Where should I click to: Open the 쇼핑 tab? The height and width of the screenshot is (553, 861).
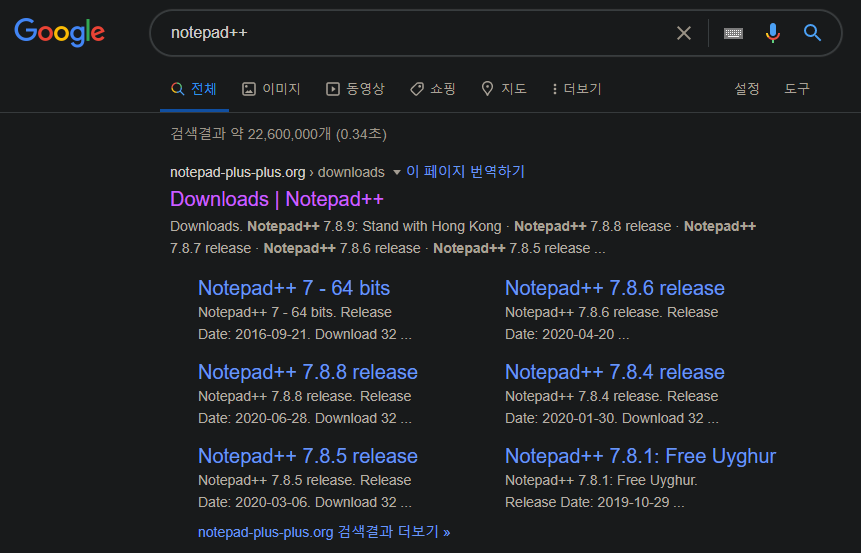coord(433,89)
